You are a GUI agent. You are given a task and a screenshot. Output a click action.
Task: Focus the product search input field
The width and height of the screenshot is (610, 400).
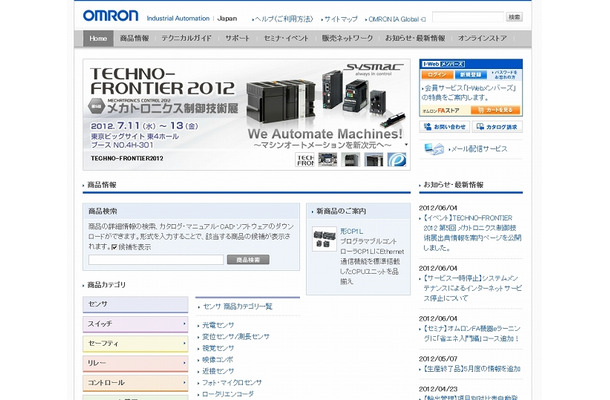click(156, 260)
